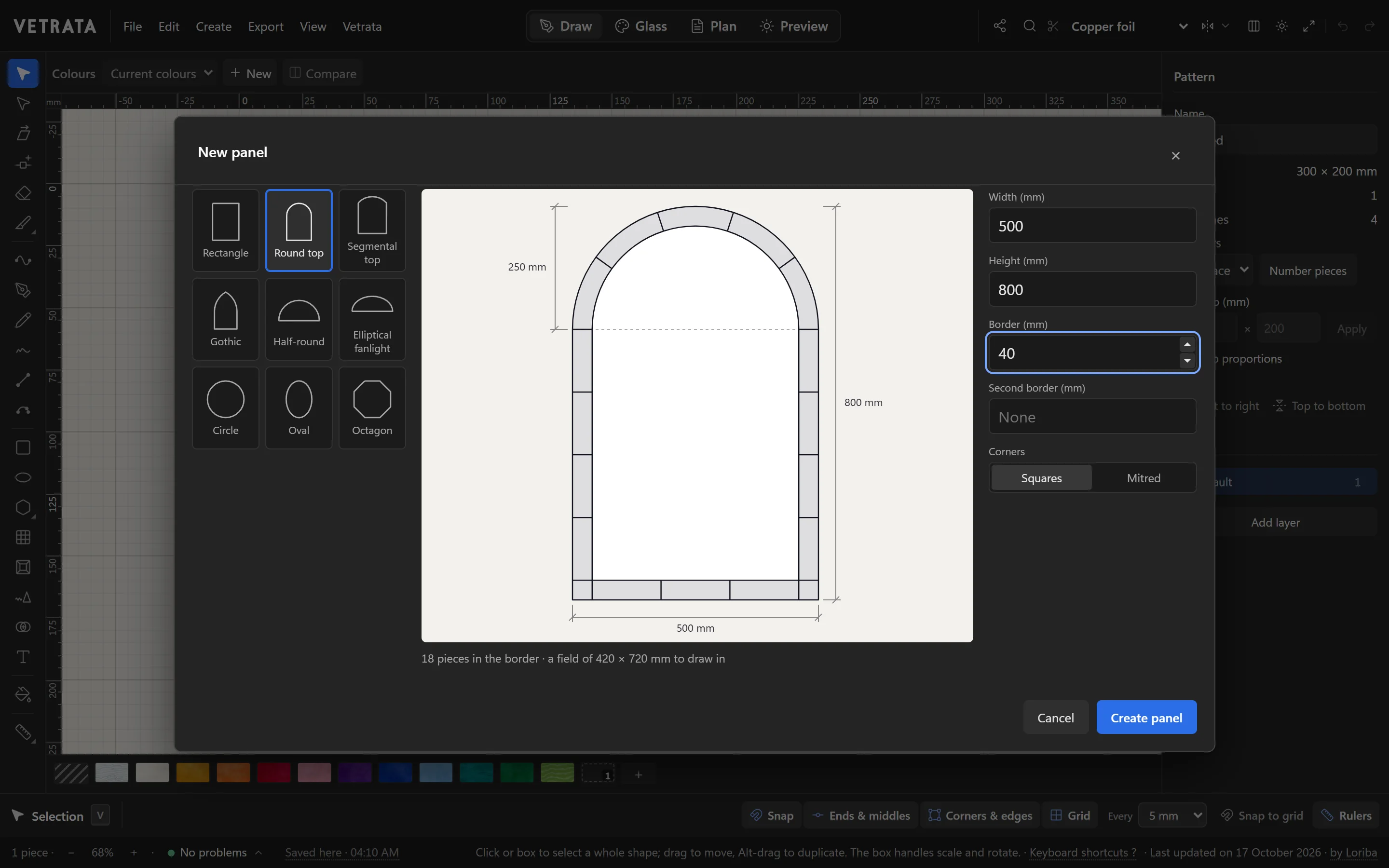Toggle Snap in bottom bar

pyautogui.click(x=772, y=815)
